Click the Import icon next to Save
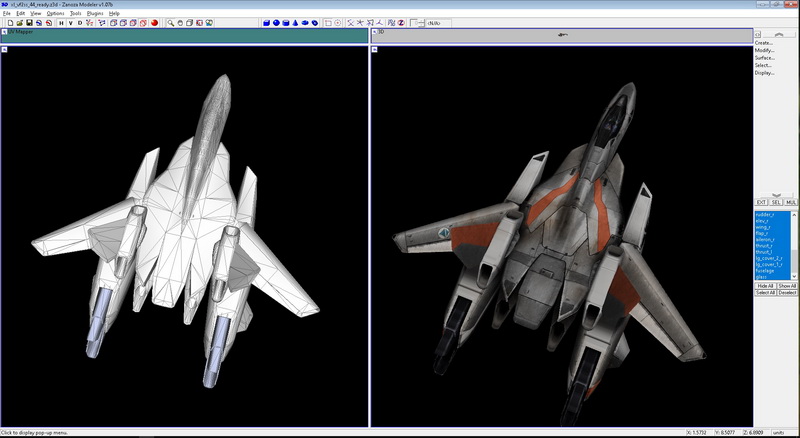 [39, 23]
